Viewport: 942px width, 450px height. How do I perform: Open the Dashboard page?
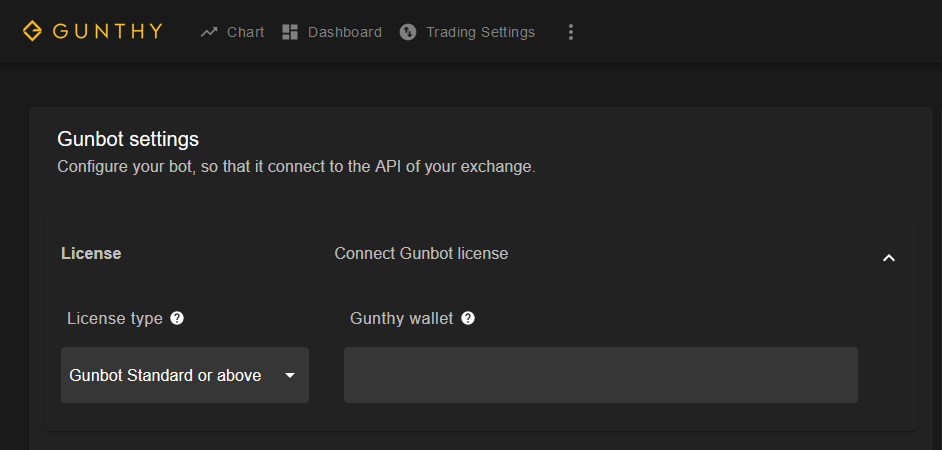click(332, 32)
